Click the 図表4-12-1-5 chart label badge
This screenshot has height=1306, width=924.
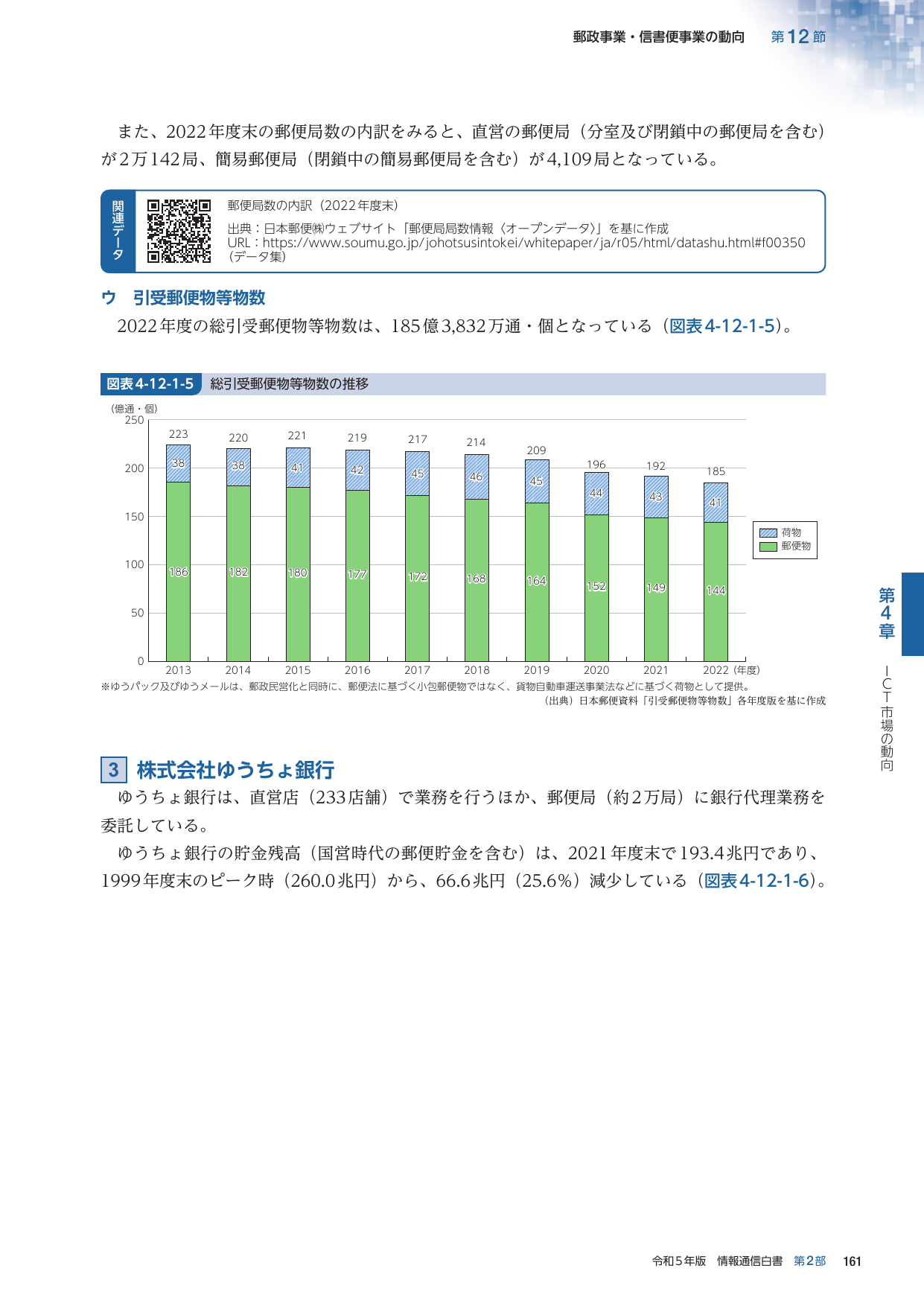click(x=150, y=384)
